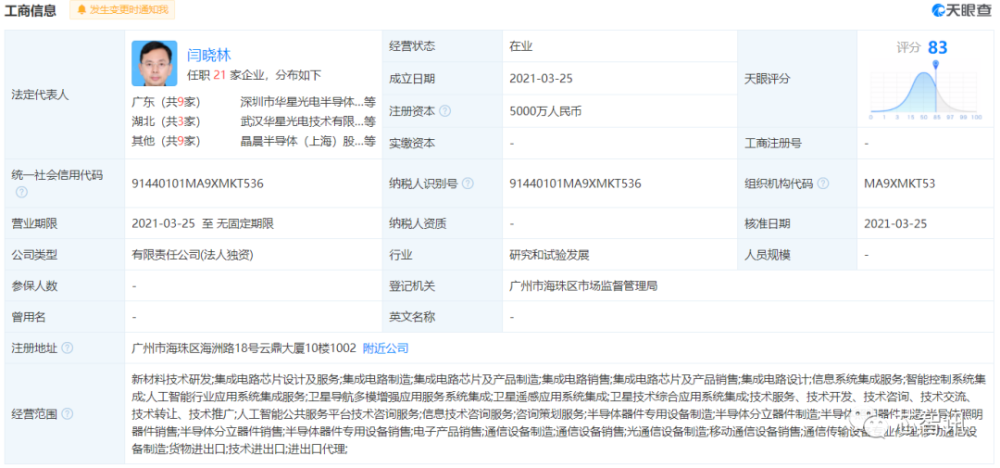Viewport: 1000px width, 468px height.
Task: Click the score number 83
Action: point(938,47)
